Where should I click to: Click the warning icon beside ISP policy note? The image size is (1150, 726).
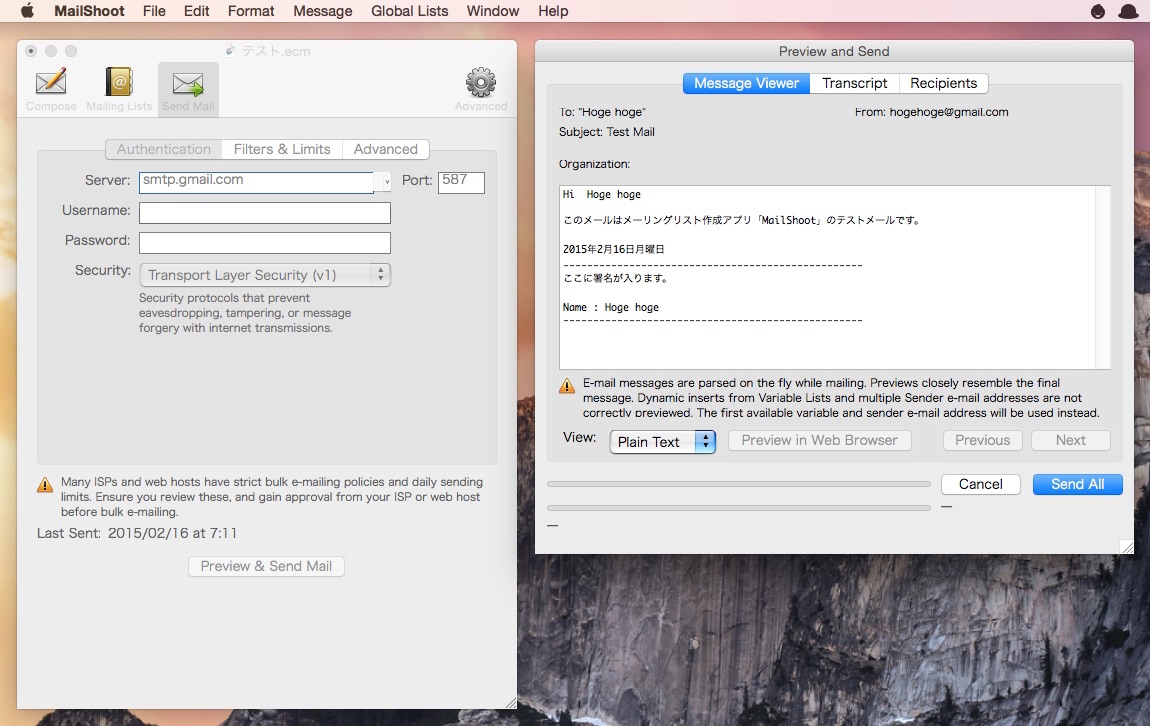pyautogui.click(x=45, y=485)
